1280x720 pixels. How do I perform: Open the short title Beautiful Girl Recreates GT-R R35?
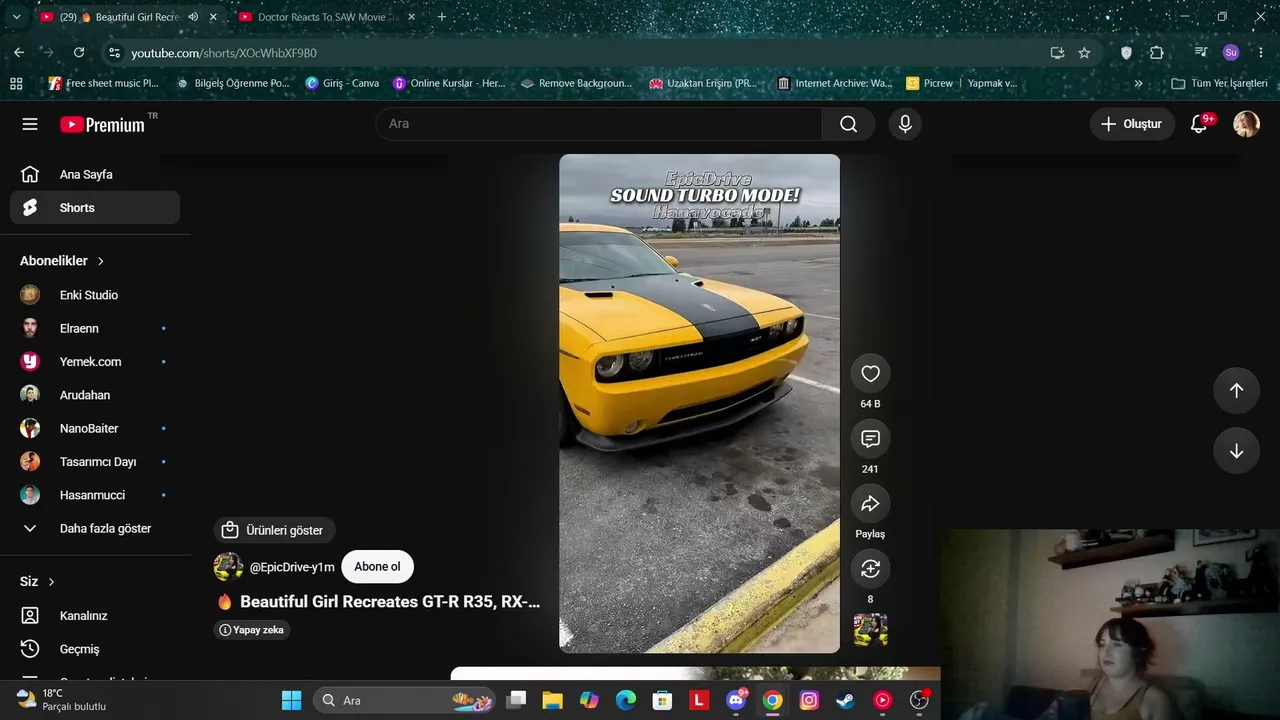coord(378,602)
